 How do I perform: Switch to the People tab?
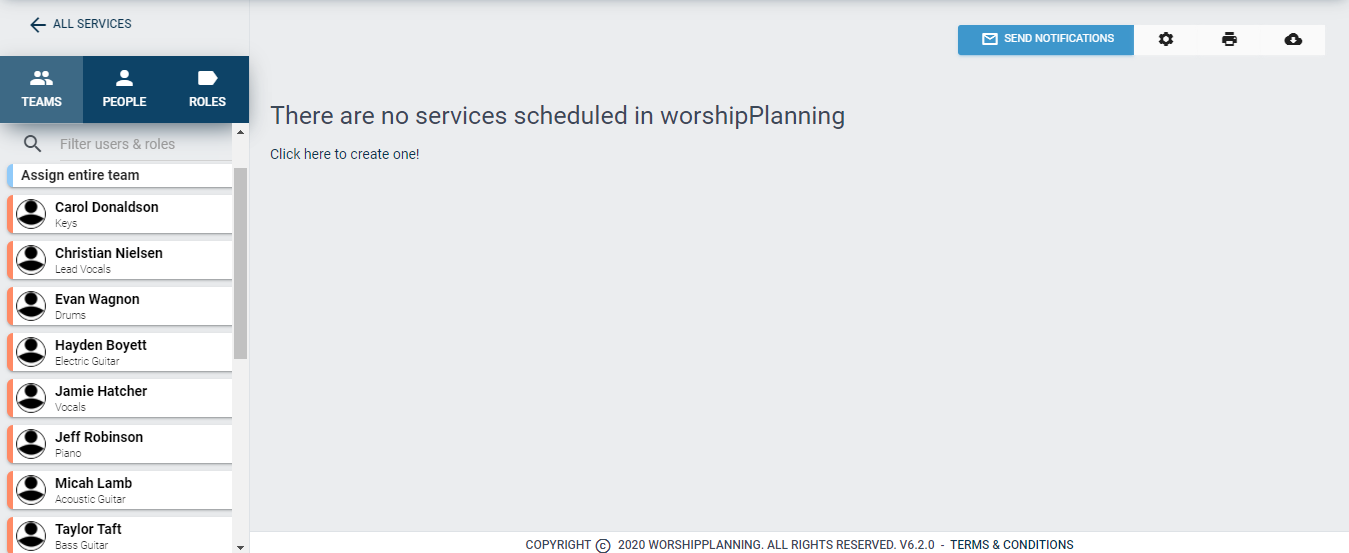click(x=124, y=89)
